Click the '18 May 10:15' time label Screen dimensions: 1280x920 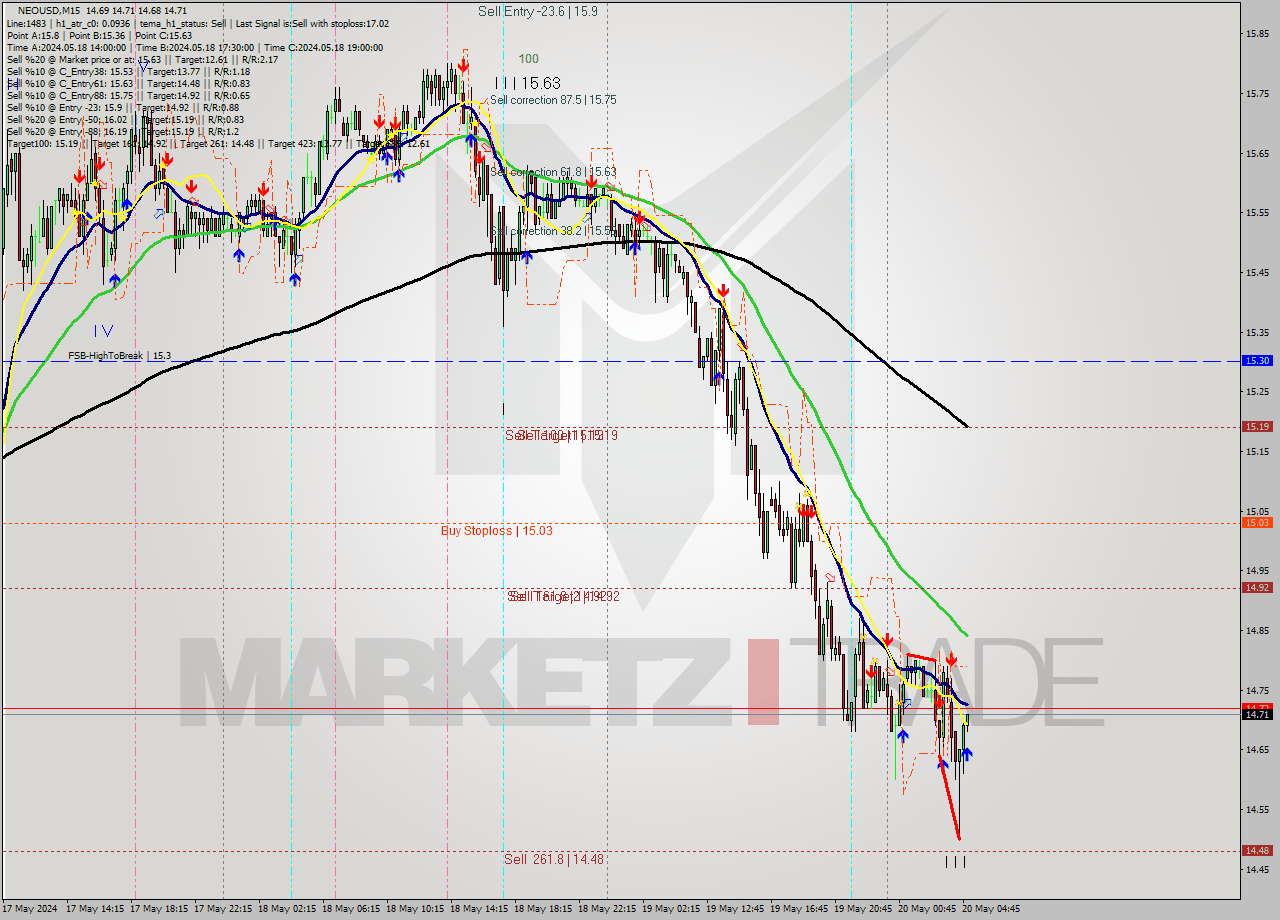click(416, 909)
